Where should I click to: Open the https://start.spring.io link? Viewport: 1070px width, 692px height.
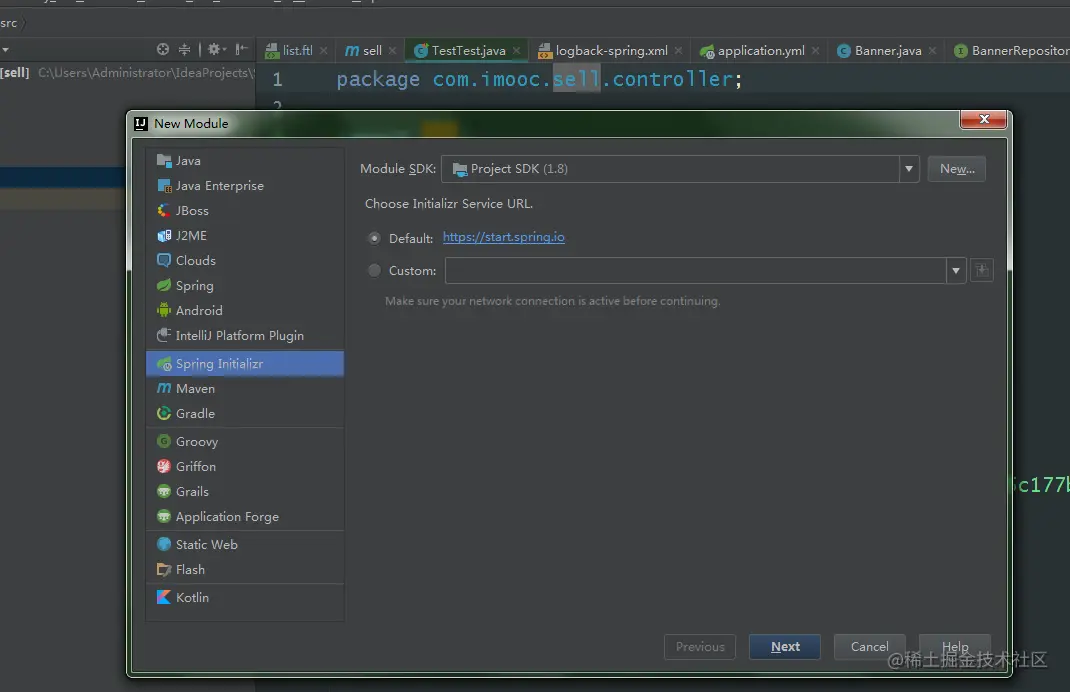coord(504,237)
